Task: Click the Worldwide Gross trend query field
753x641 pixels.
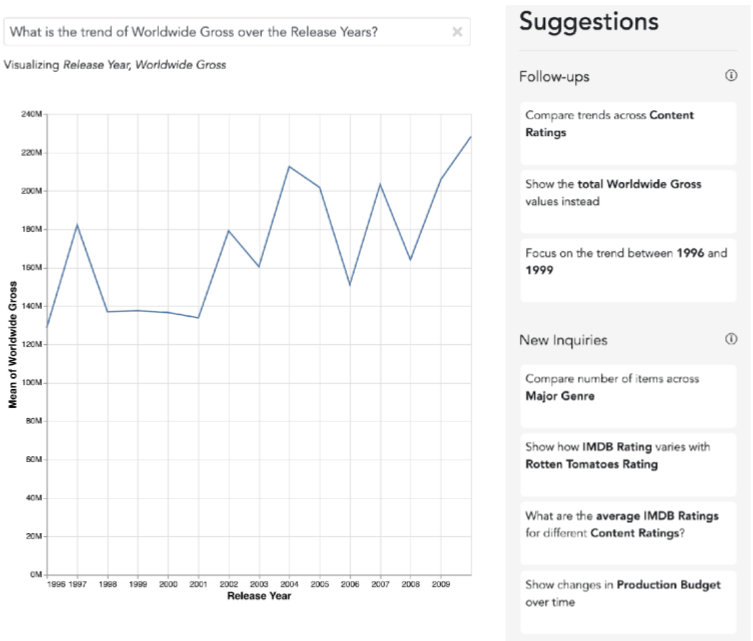Action: 225,32
